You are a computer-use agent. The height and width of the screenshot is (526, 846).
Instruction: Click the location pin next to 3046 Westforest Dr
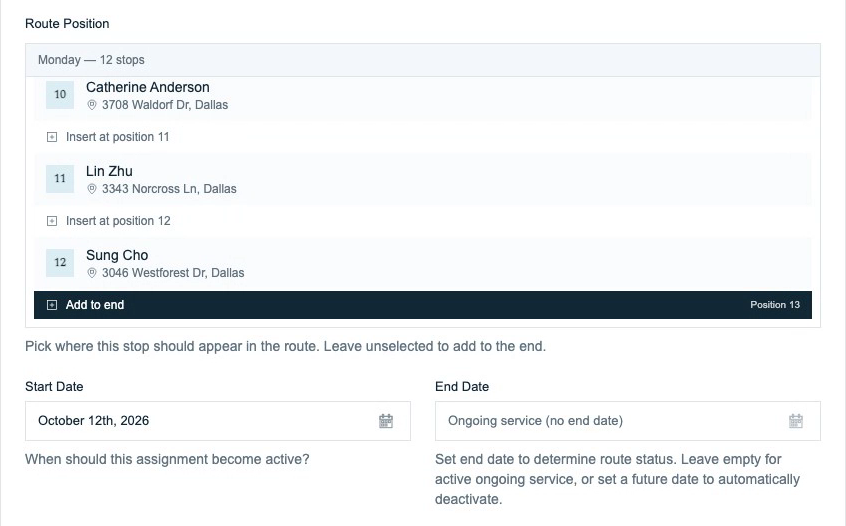point(92,274)
